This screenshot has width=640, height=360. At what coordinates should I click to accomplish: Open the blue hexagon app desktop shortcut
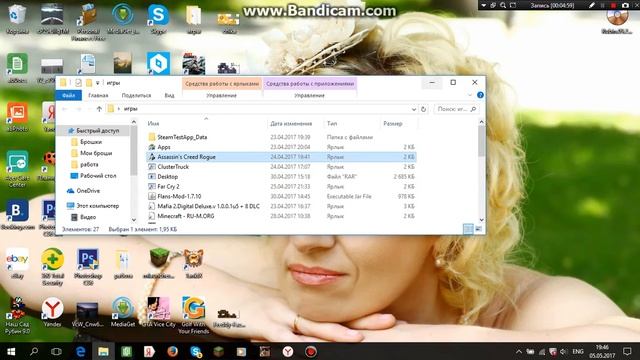pos(158,63)
